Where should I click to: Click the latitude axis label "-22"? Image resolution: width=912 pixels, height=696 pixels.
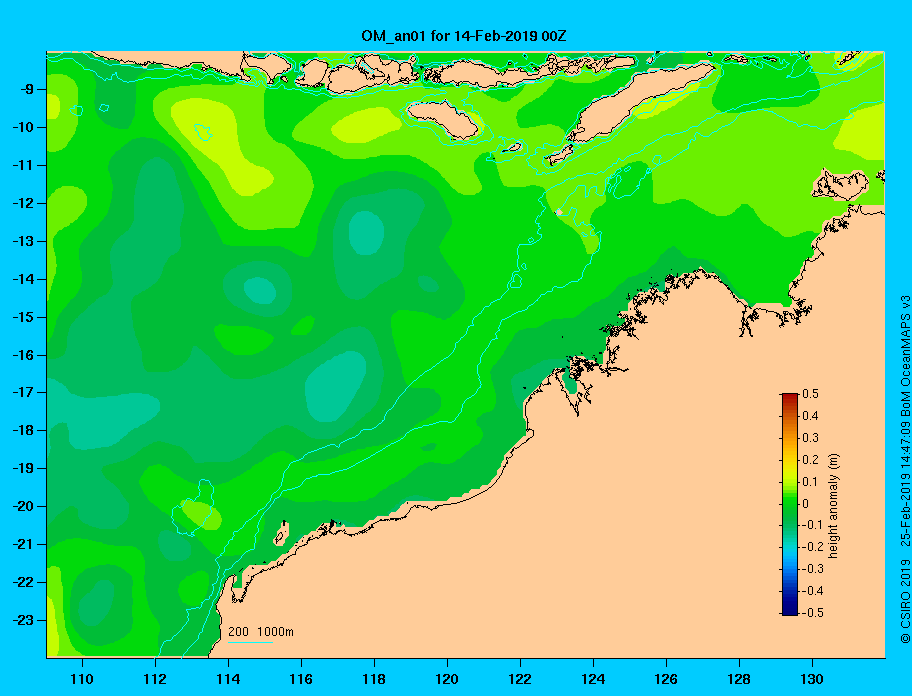23,582
